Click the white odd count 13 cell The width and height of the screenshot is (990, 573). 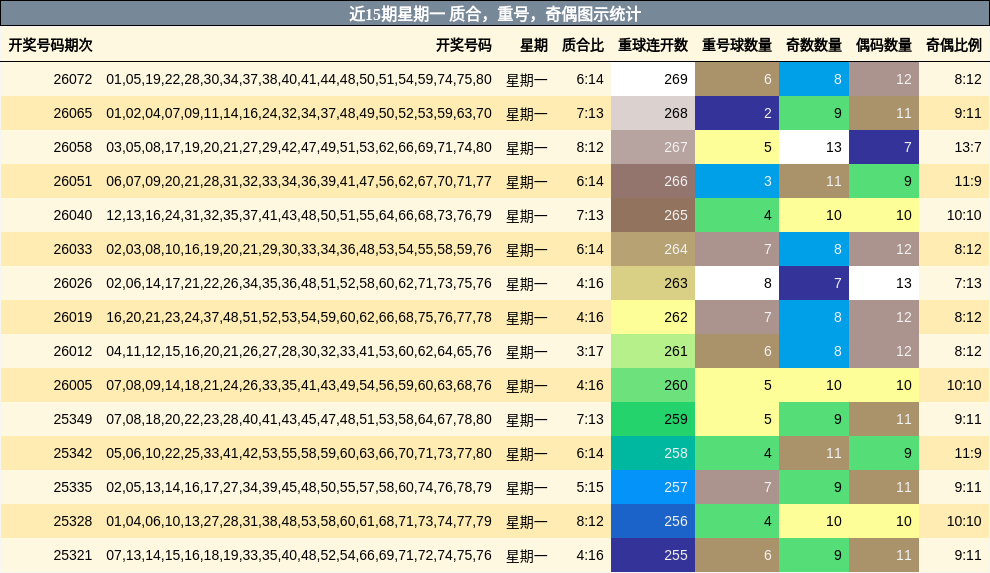pyautogui.click(x=814, y=147)
